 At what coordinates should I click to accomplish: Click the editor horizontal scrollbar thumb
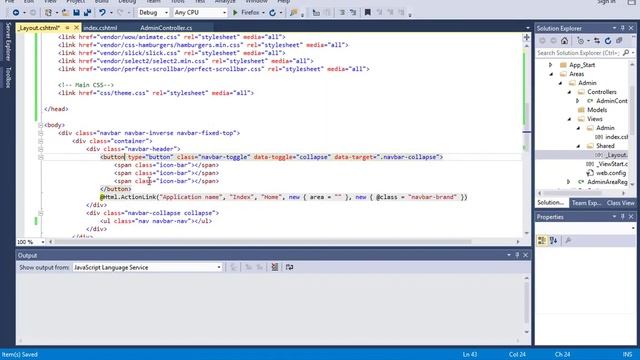(x=262, y=242)
